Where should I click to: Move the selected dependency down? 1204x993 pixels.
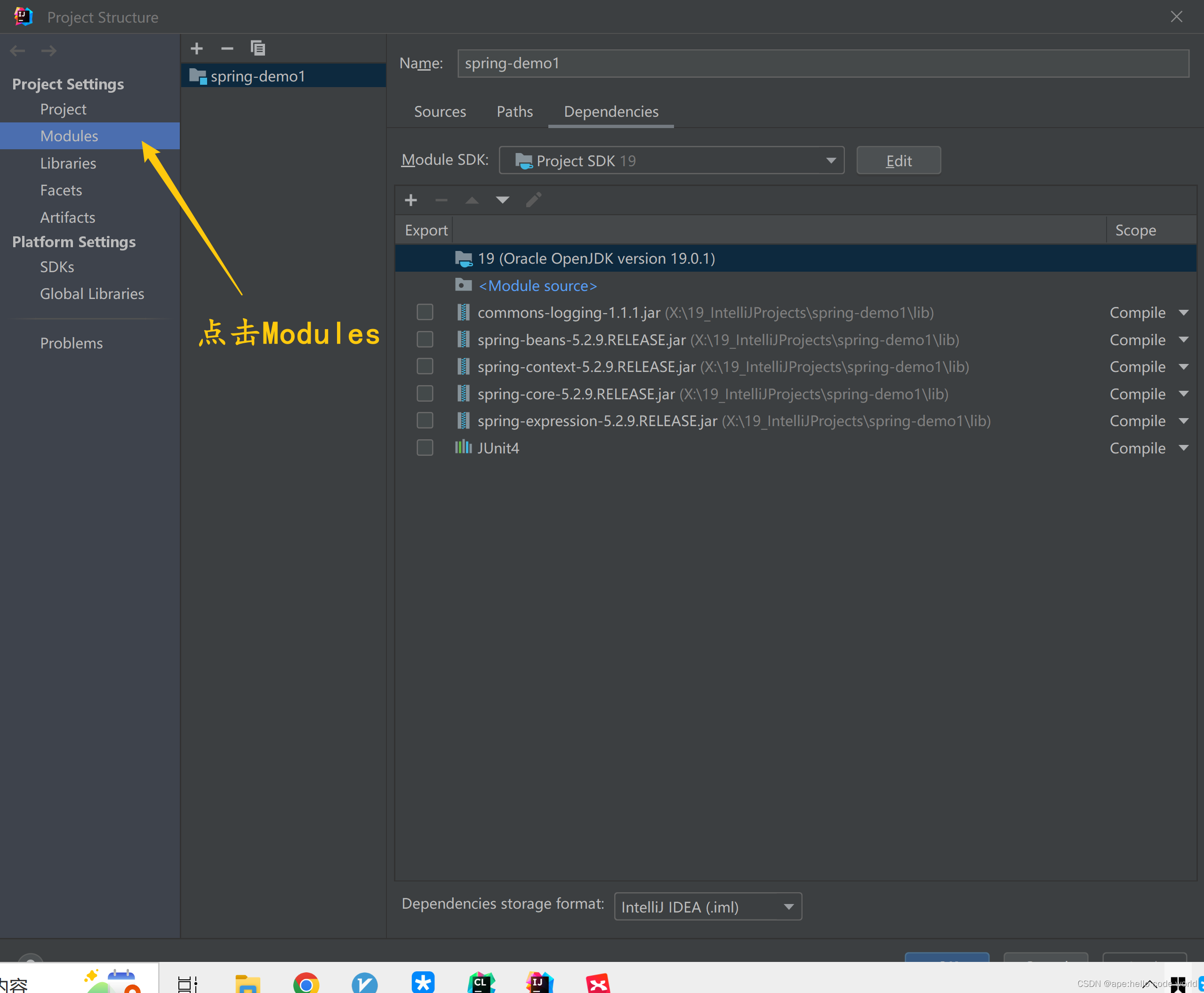pos(502,200)
